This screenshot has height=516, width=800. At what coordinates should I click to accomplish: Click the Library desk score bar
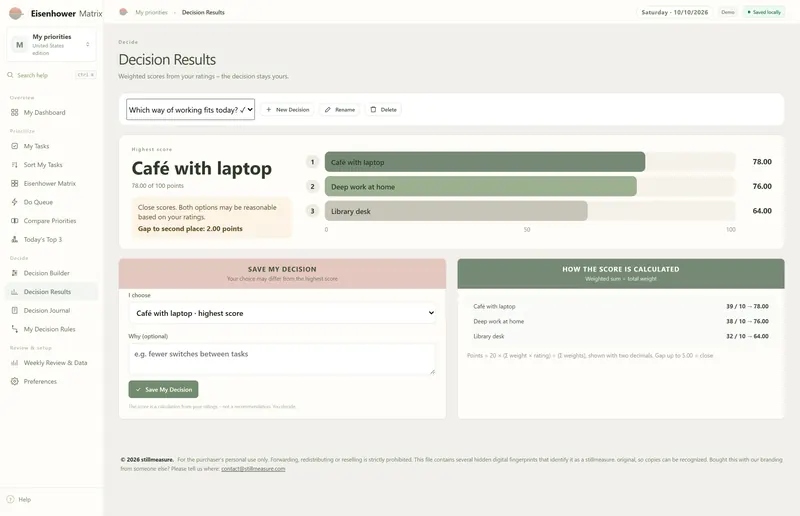[x=456, y=211]
